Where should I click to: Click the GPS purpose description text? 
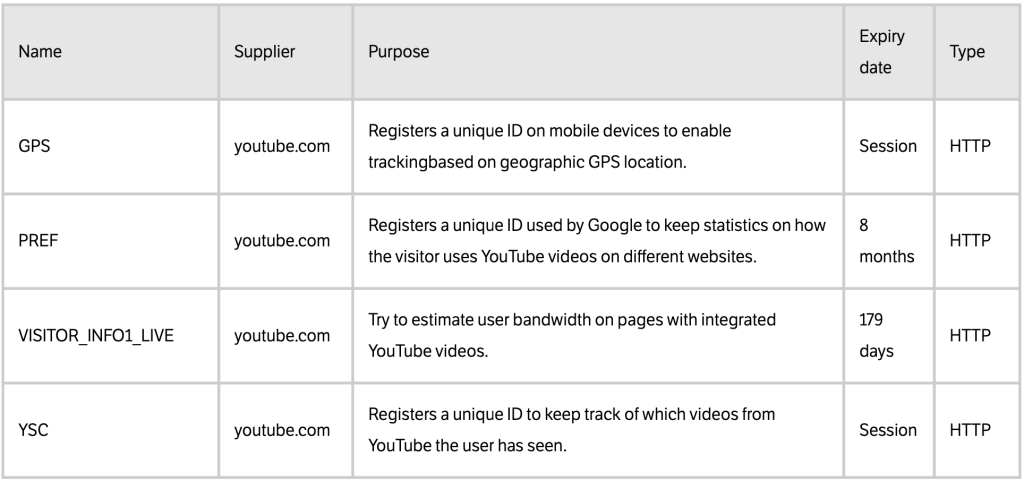click(x=550, y=146)
